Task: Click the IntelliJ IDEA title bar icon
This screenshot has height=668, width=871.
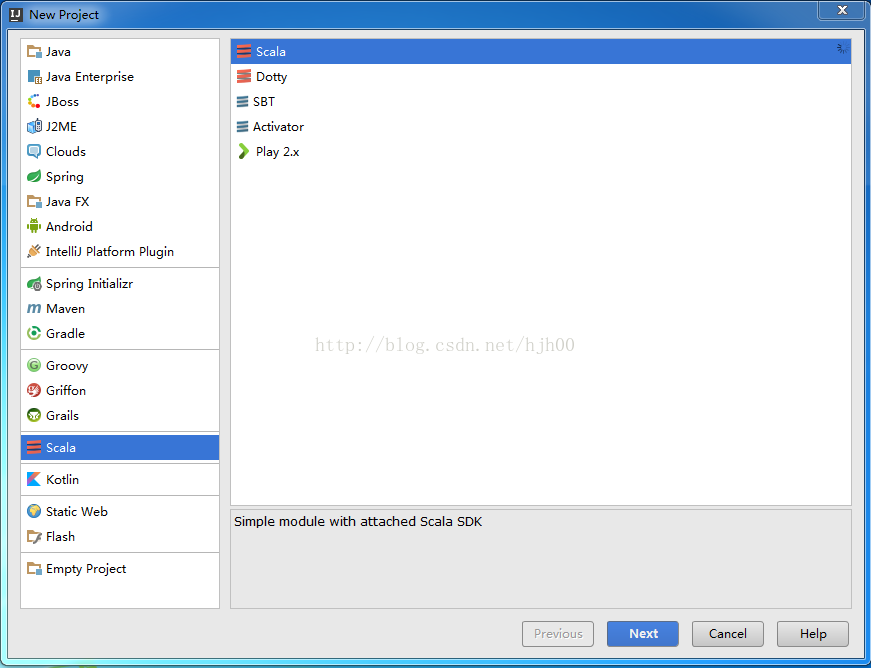Action: coord(16,14)
